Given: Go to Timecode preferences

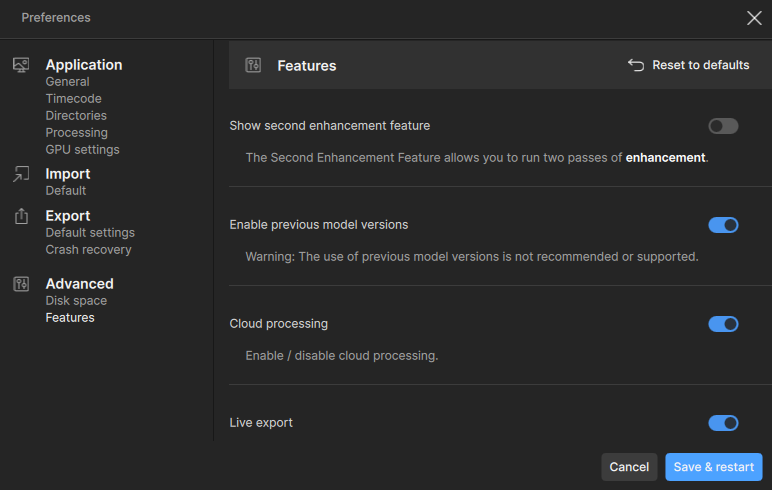Looking at the screenshot, I should (x=73, y=99).
